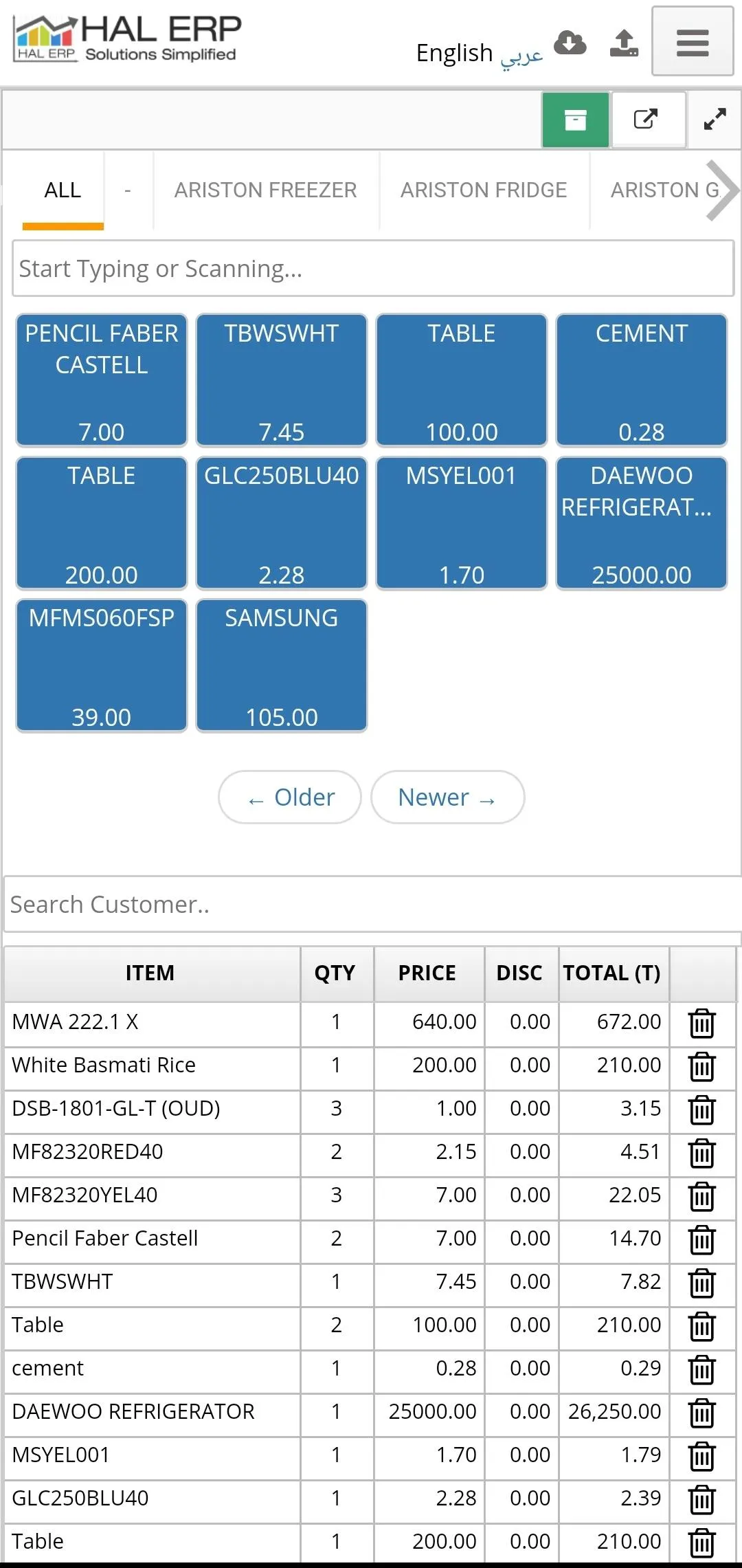Click total 22.05 in MF82320YEL40 row
This screenshot has width=742, height=1568.
tap(635, 1195)
